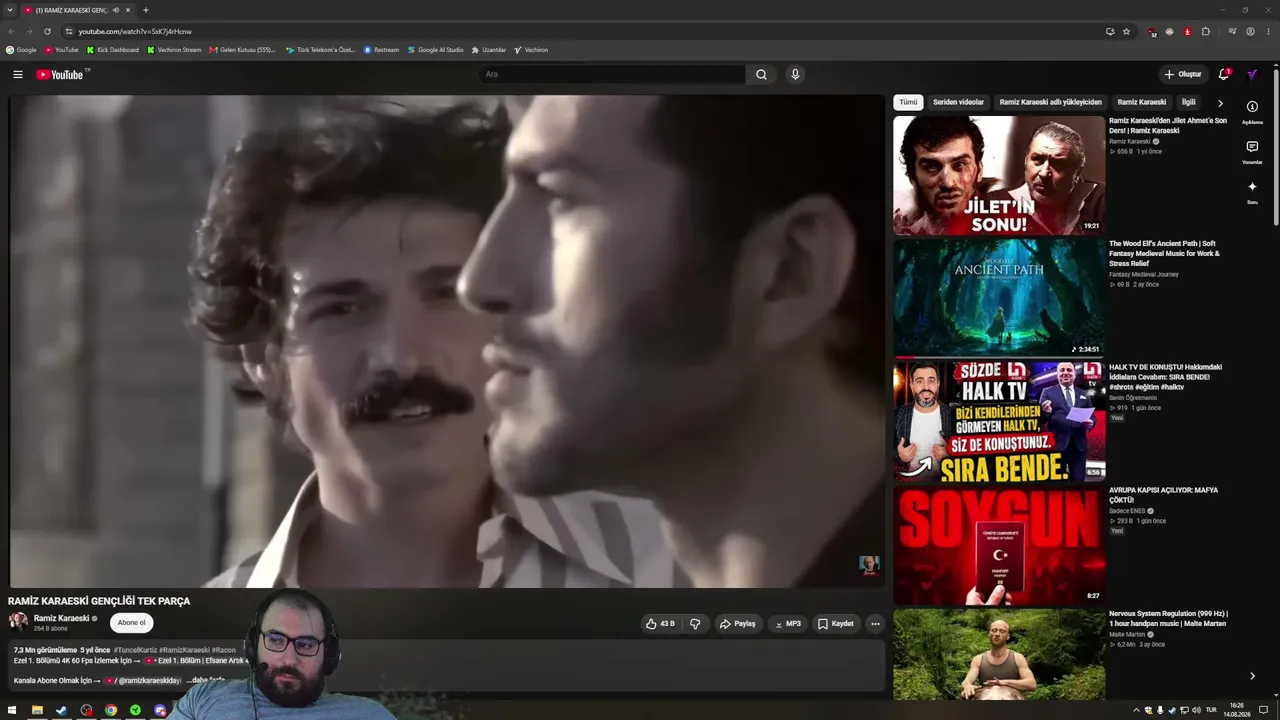Open Windows notification center

coord(1263,710)
